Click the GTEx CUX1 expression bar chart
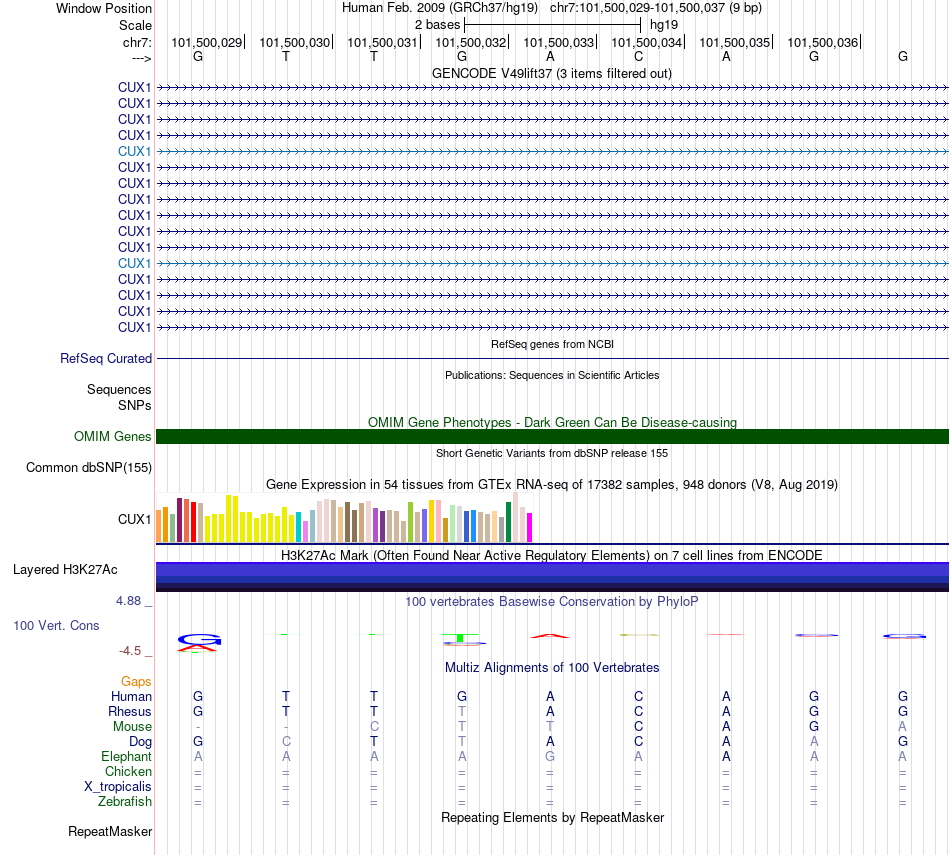Viewport: 950px width, 855px height. coord(344,518)
